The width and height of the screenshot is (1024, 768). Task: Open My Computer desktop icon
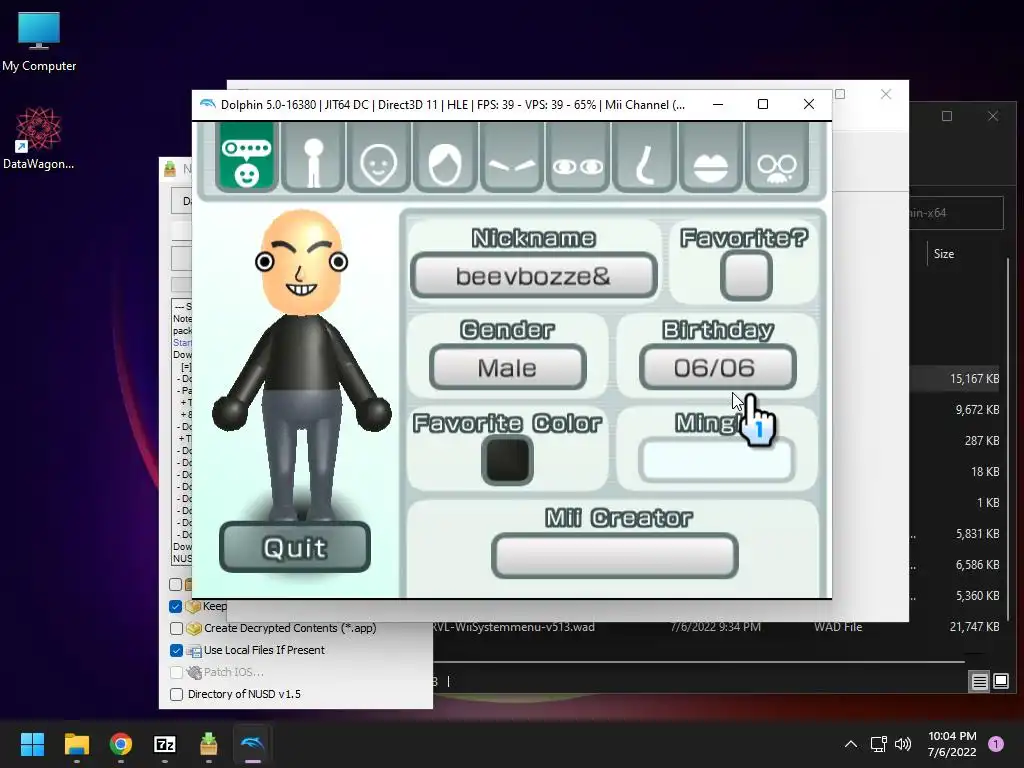pos(39,42)
